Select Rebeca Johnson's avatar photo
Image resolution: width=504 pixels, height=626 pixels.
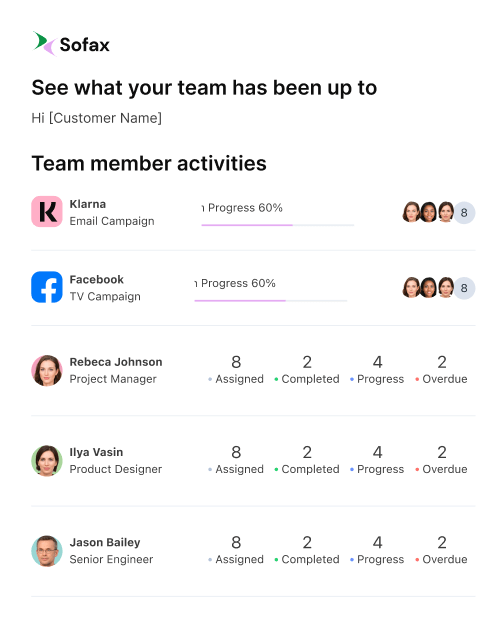click(47, 370)
